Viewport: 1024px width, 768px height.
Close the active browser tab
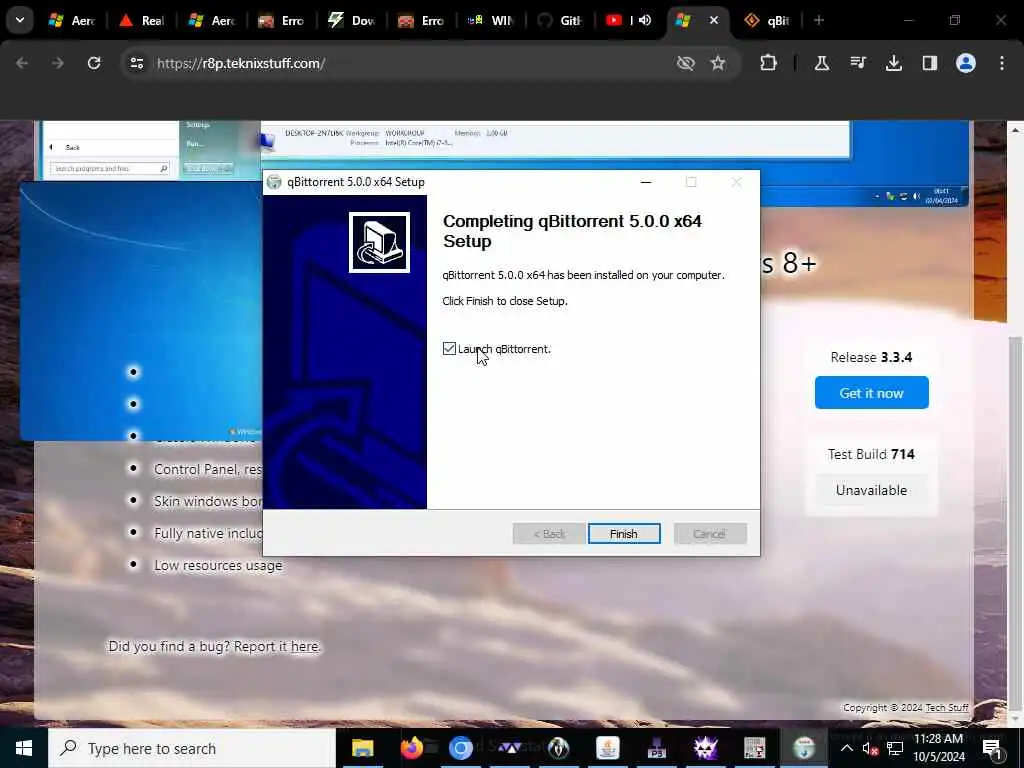click(x=714, y=20)
